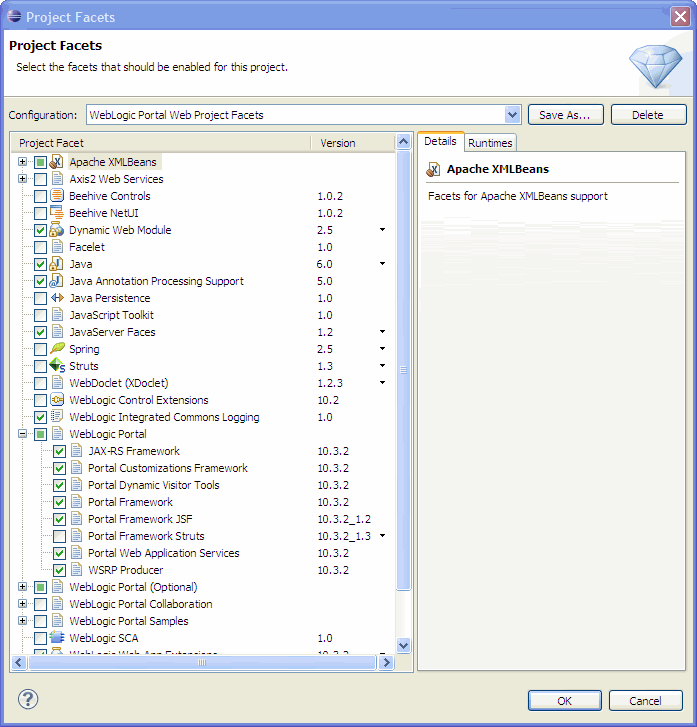Uncheck the Java facet checkbox
This screenshot has width=697, height=727.
[40, 264]
